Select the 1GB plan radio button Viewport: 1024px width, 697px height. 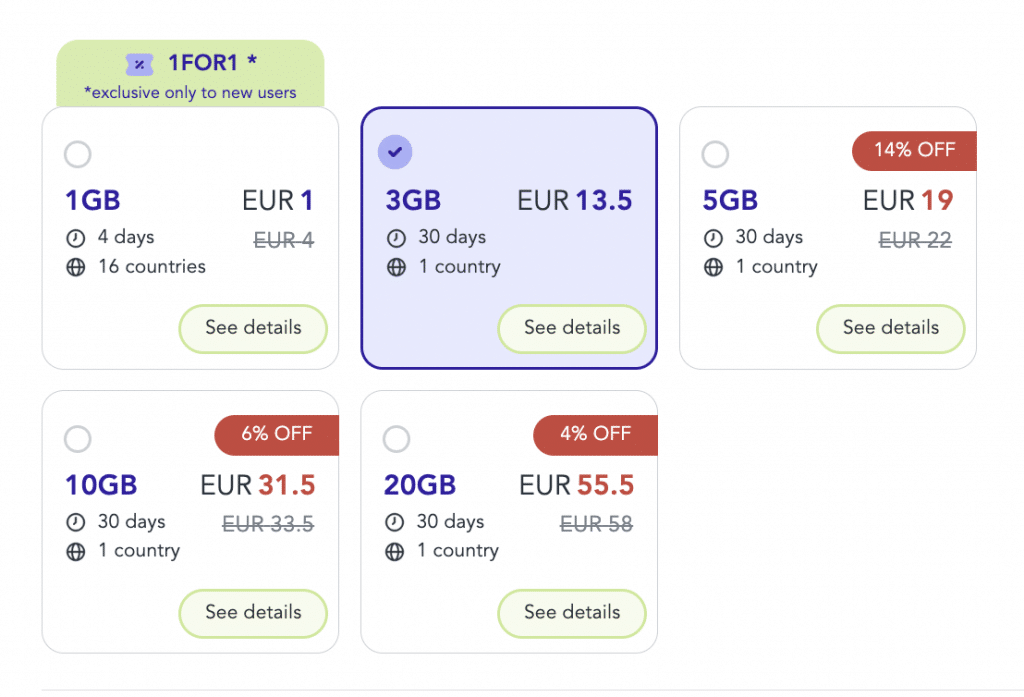(77, 155)
